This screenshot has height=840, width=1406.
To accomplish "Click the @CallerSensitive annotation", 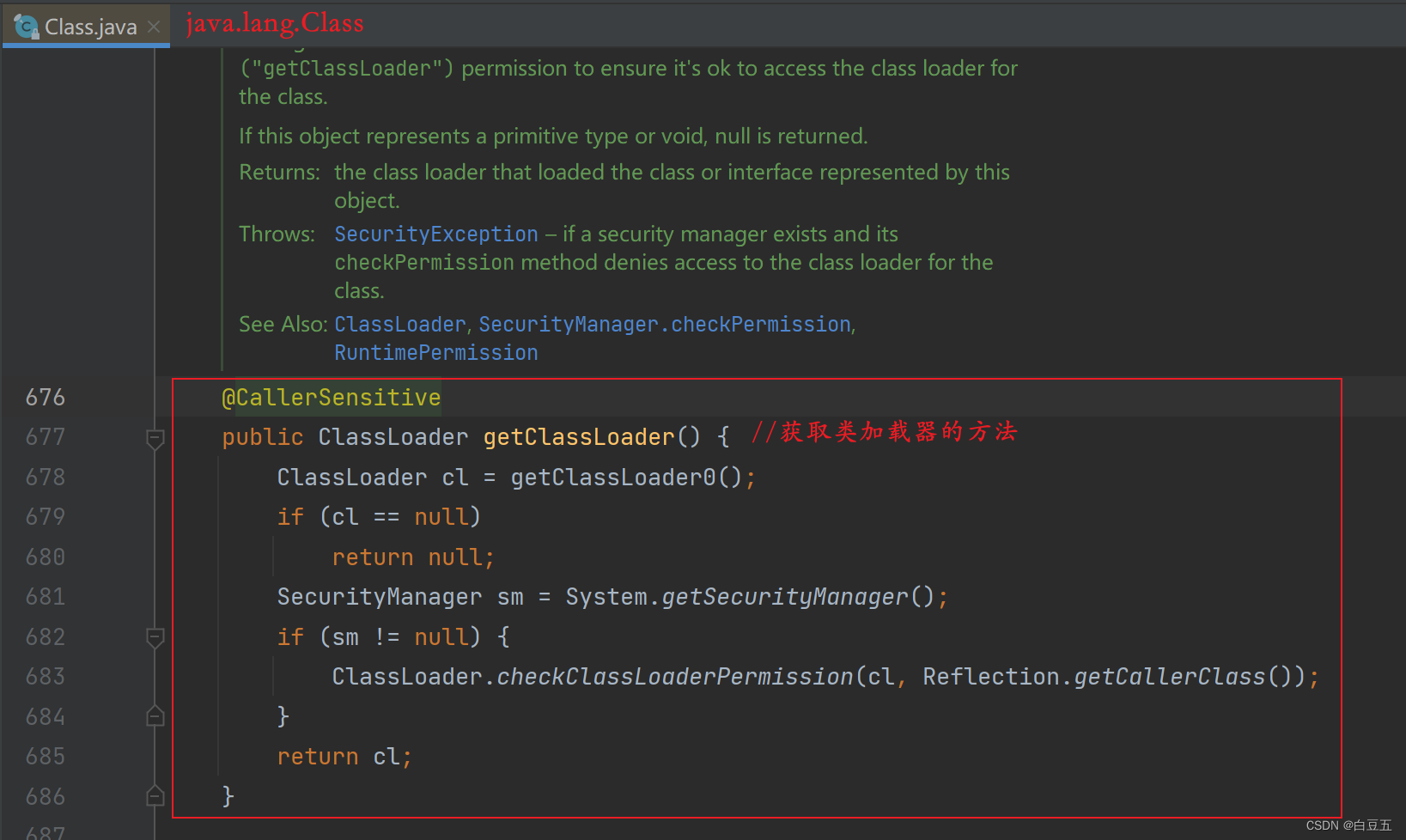I will tap(332, 398).
